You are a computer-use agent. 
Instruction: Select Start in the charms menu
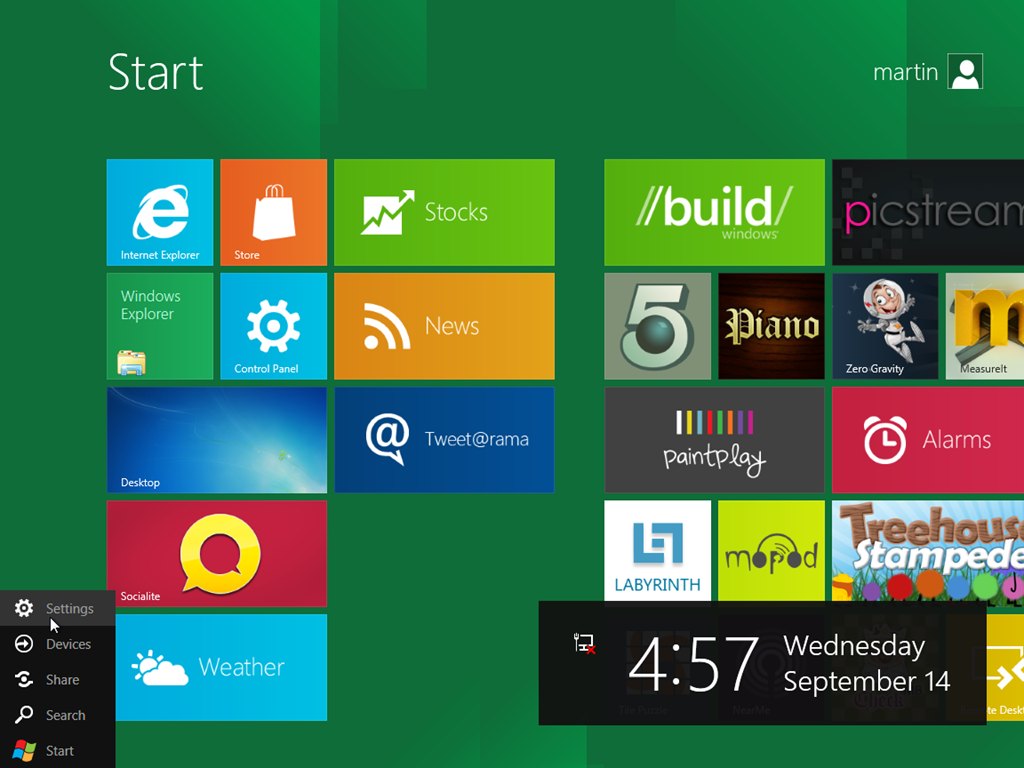click(57, 750)
